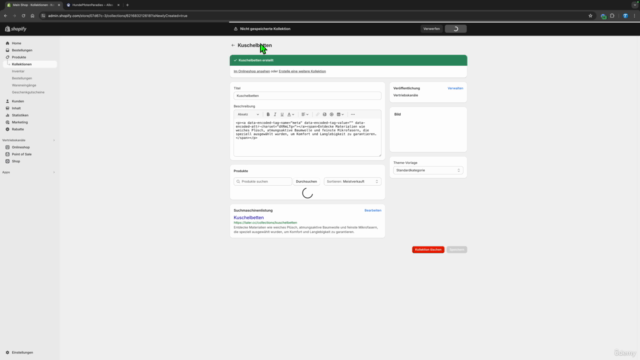Select Kollektionen in the sidebar
This screenshot has height=360, width=640.
(30, 64)
